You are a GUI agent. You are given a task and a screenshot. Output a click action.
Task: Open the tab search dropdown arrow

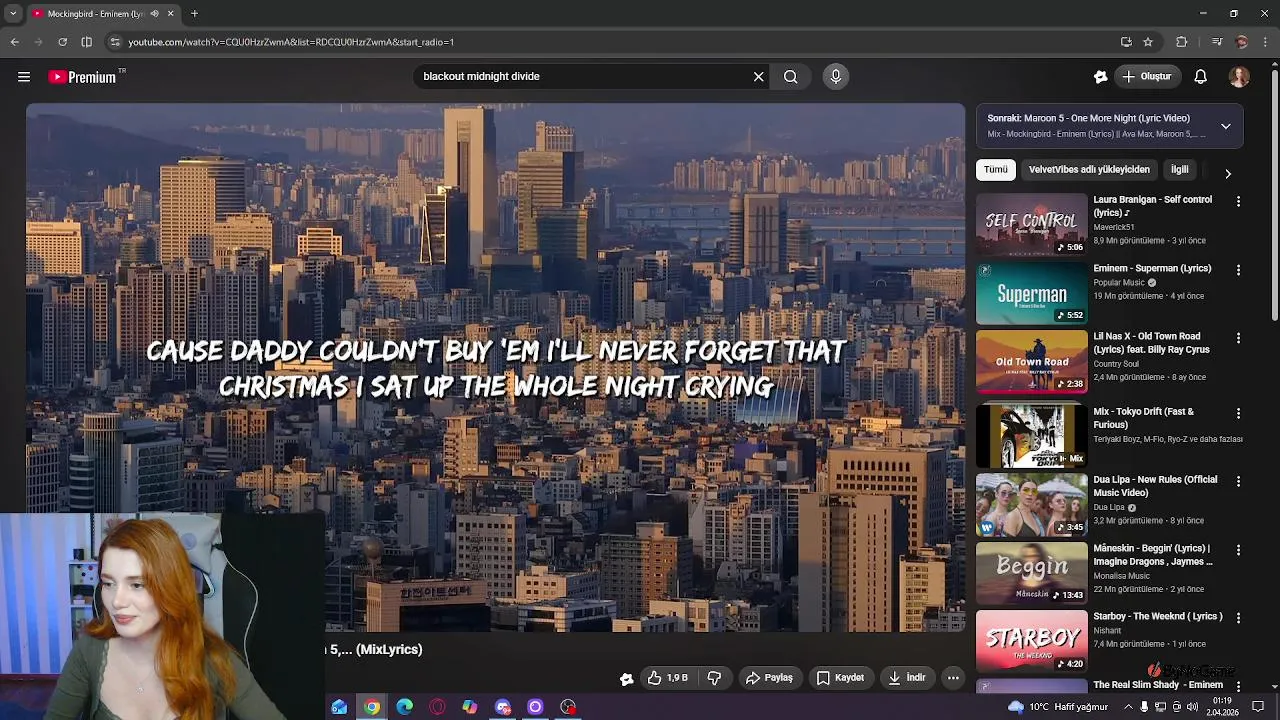(x=13, y=14)
